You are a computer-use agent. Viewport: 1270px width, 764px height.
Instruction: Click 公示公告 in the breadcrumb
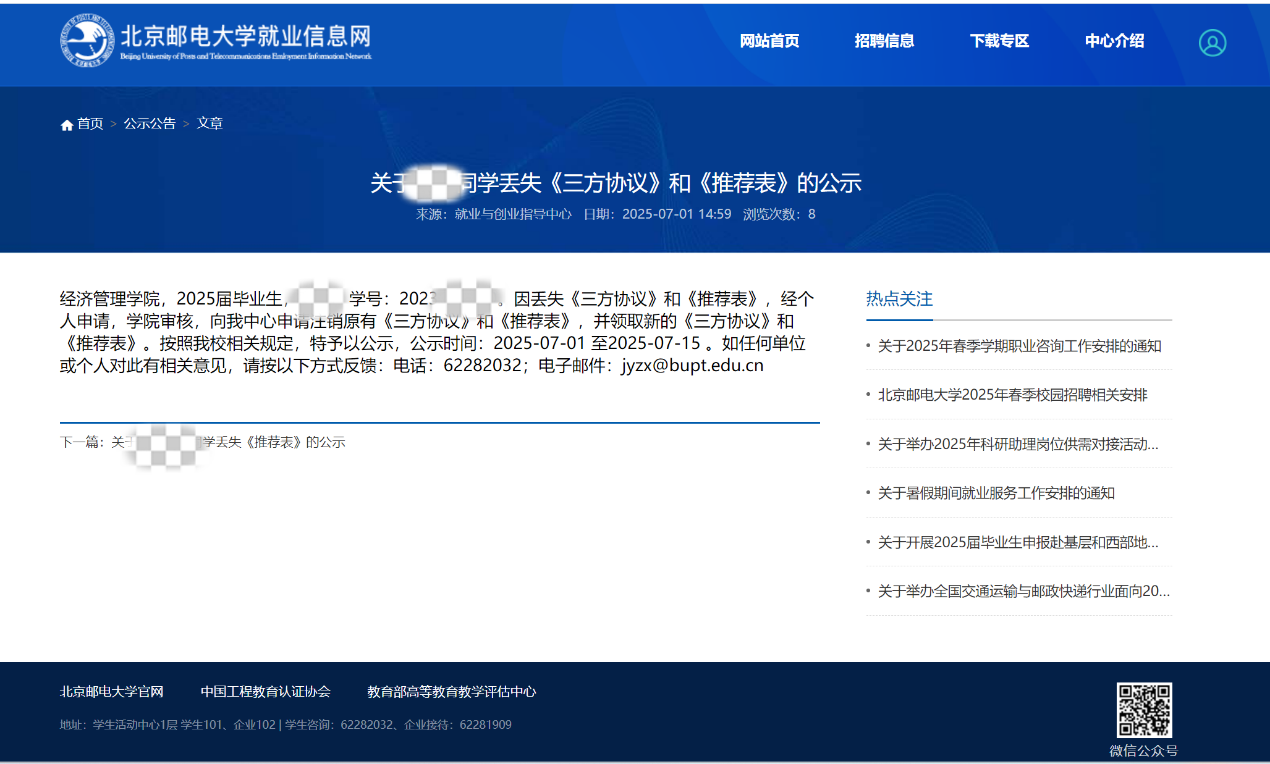[150, 123]
